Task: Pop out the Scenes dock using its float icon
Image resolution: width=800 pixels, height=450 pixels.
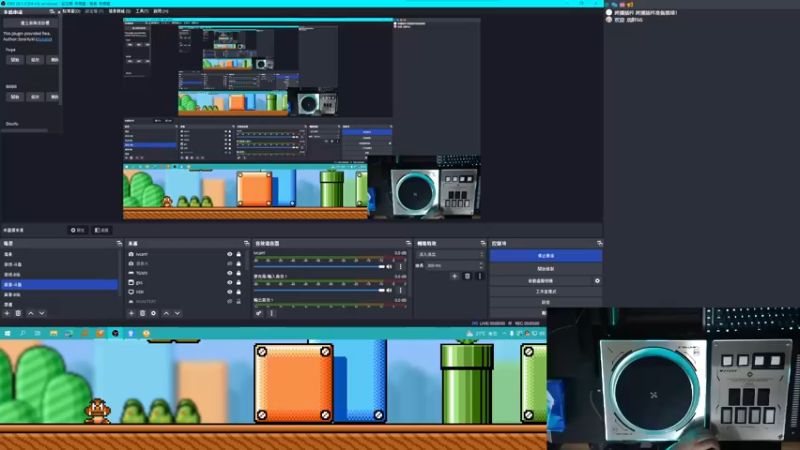Action: (x=119, y=243)
